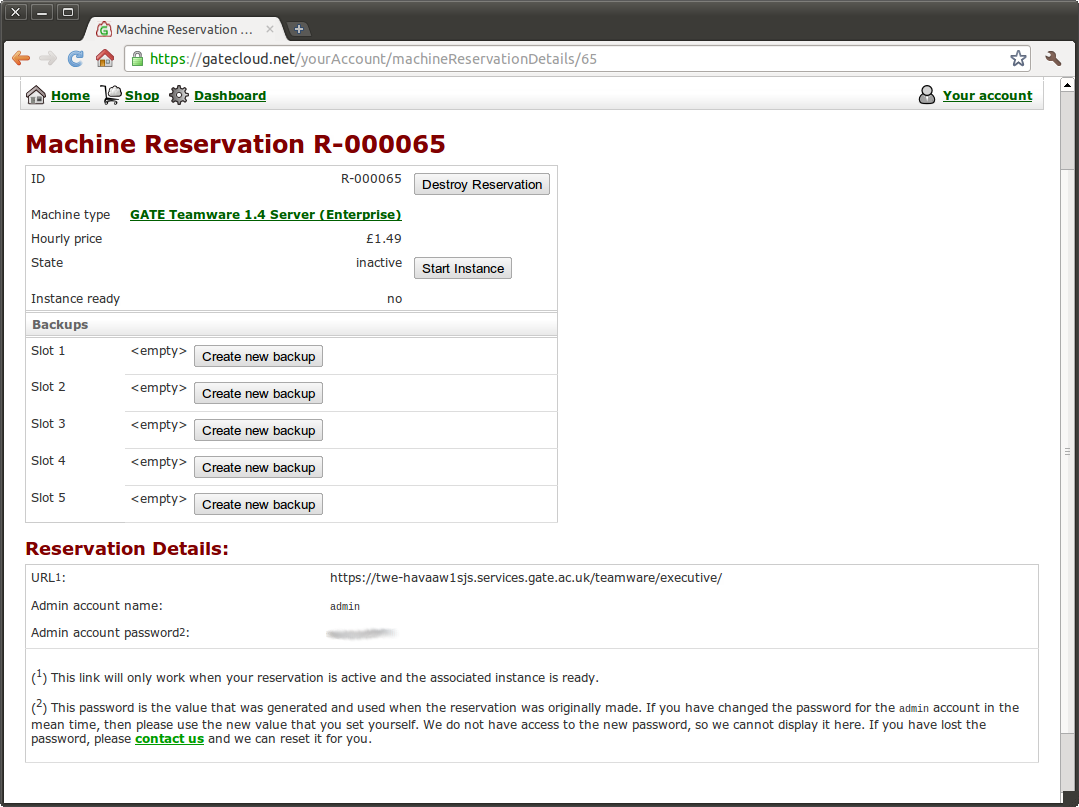Open a new browser tab
This screenshot has height=807, width=1079.
(299, 29)
